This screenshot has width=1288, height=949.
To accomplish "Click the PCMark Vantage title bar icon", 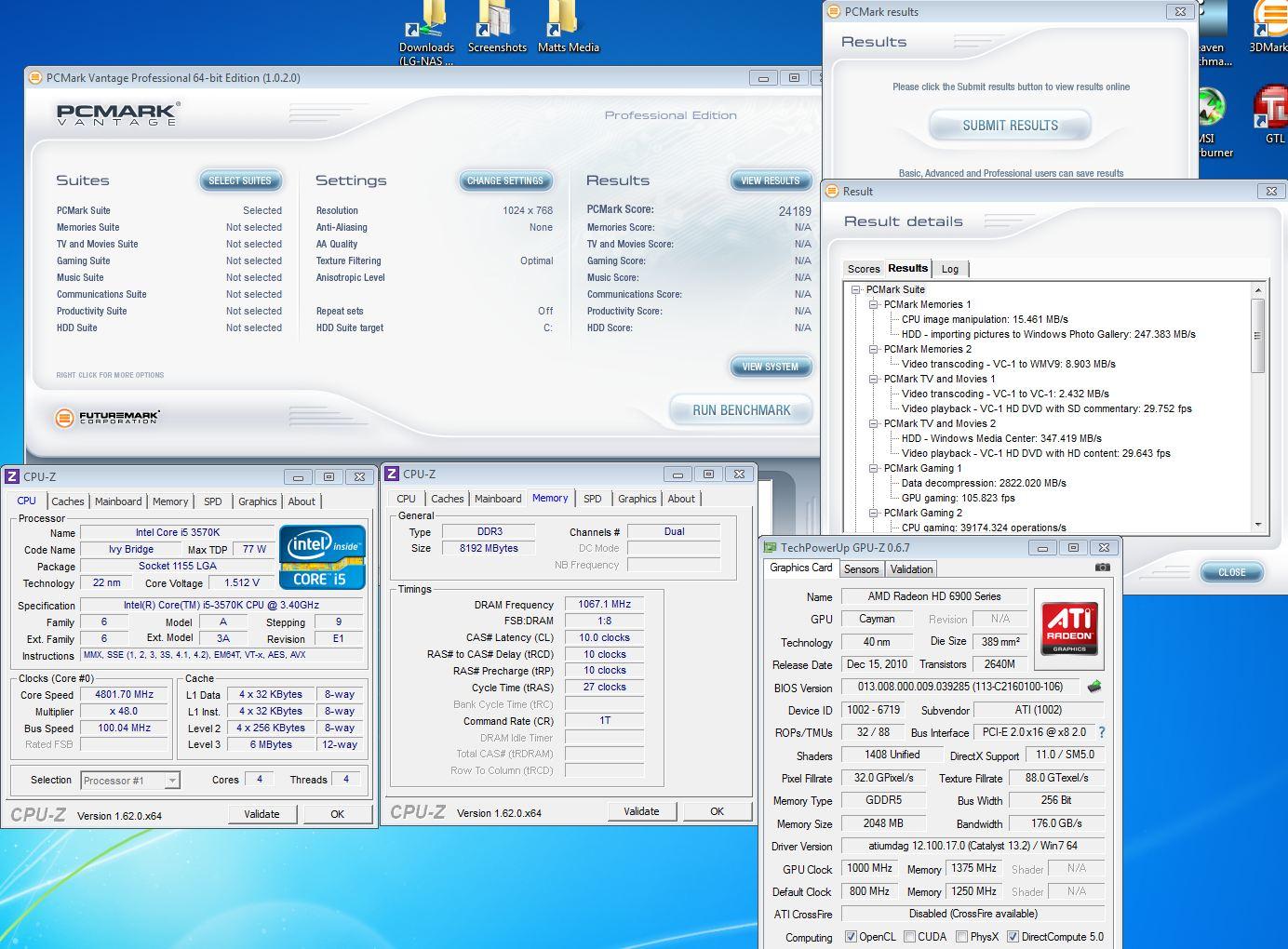I will [35, 78].
